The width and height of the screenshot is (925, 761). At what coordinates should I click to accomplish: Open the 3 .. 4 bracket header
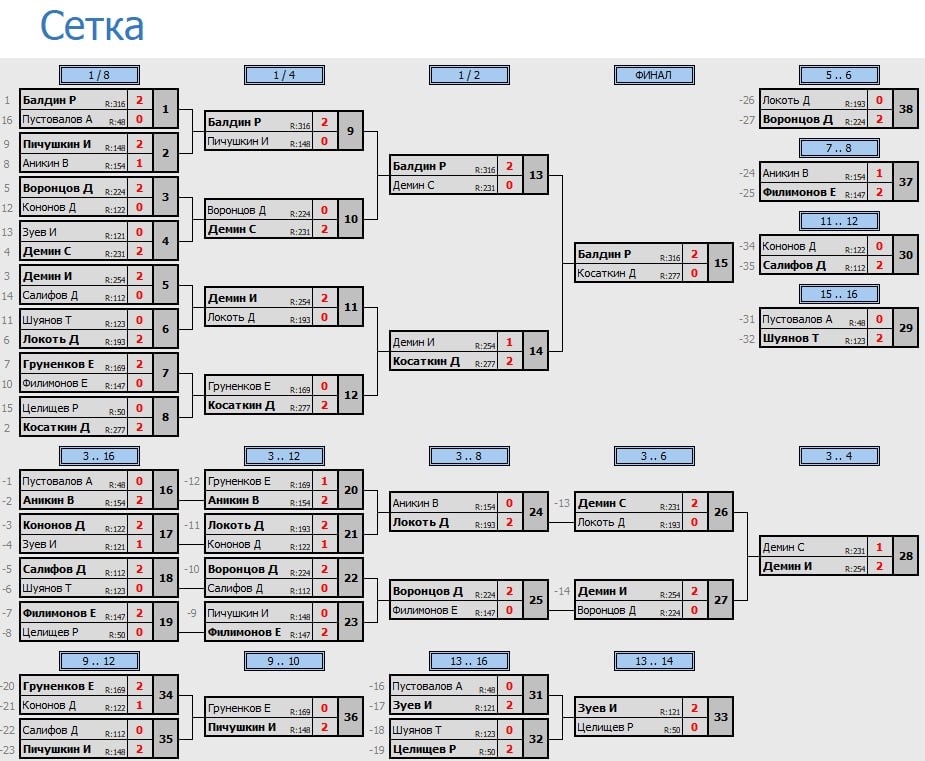[x=839, y=456]
